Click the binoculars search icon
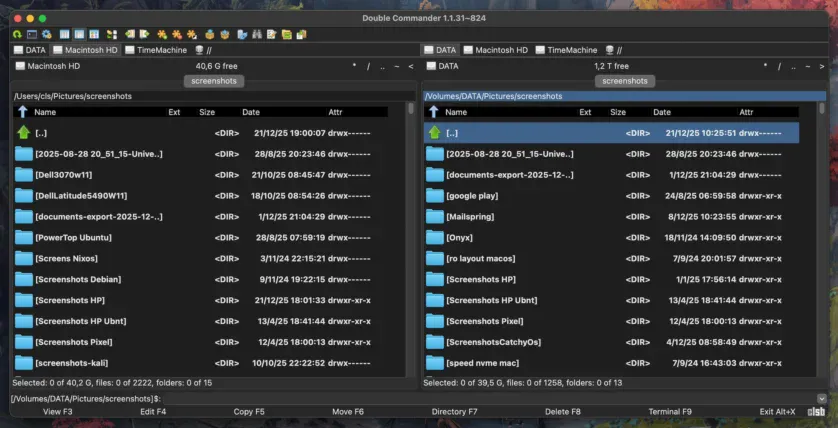The width and height of the screenshot is (838, 428). (257, 34)
